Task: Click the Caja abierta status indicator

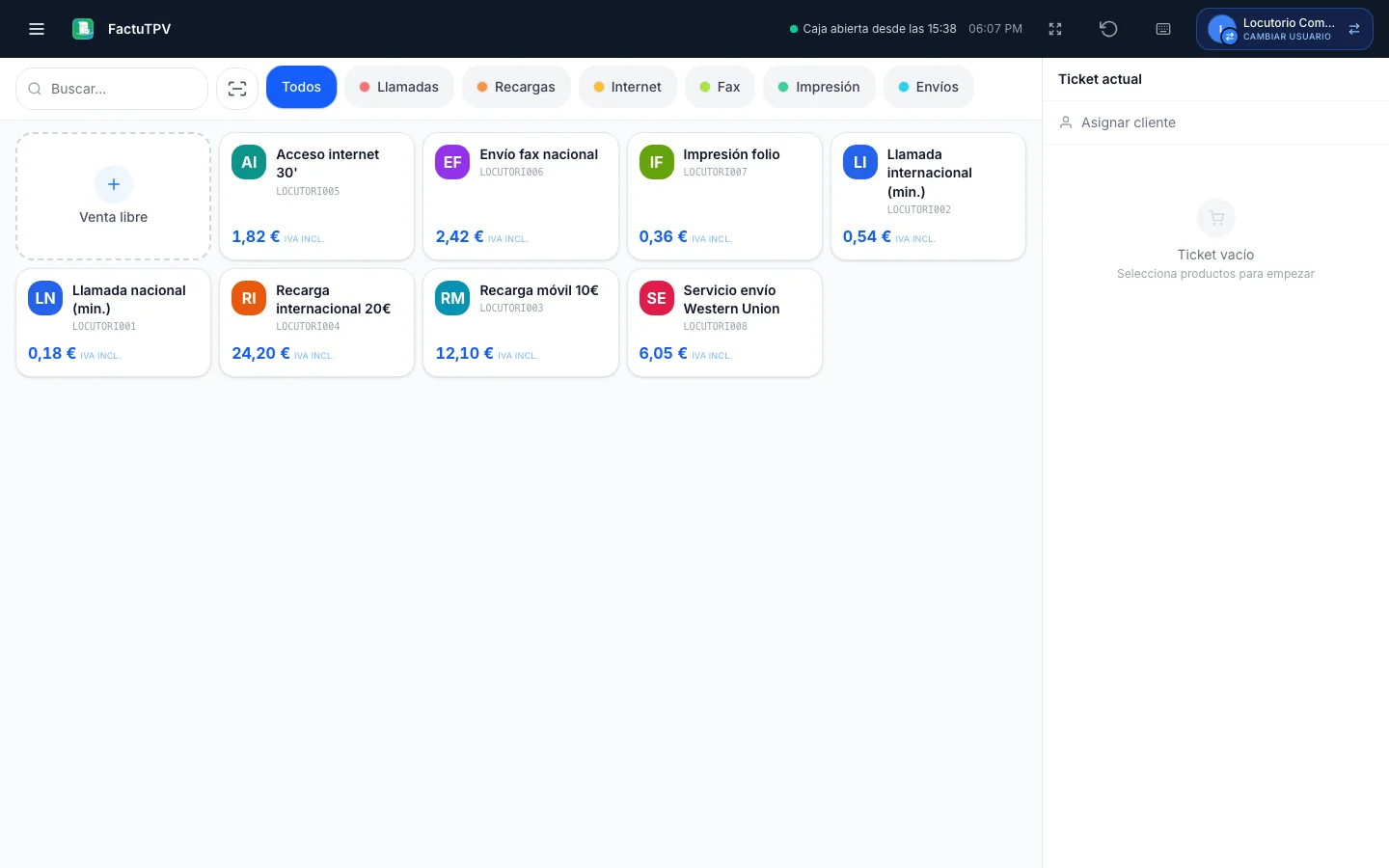Action: (x=873, y=29)
